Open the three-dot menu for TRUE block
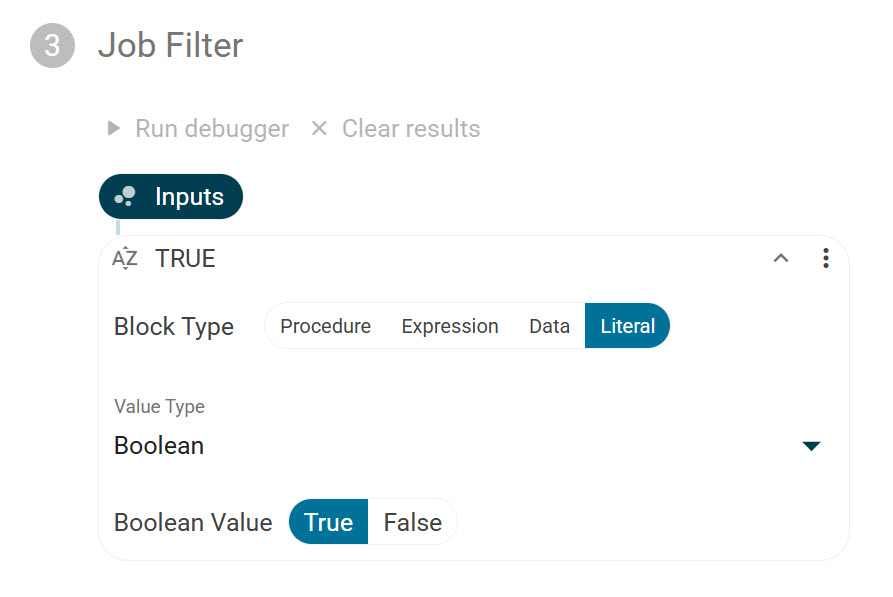Viewport: 893px width, 597px height. [825, 259]
